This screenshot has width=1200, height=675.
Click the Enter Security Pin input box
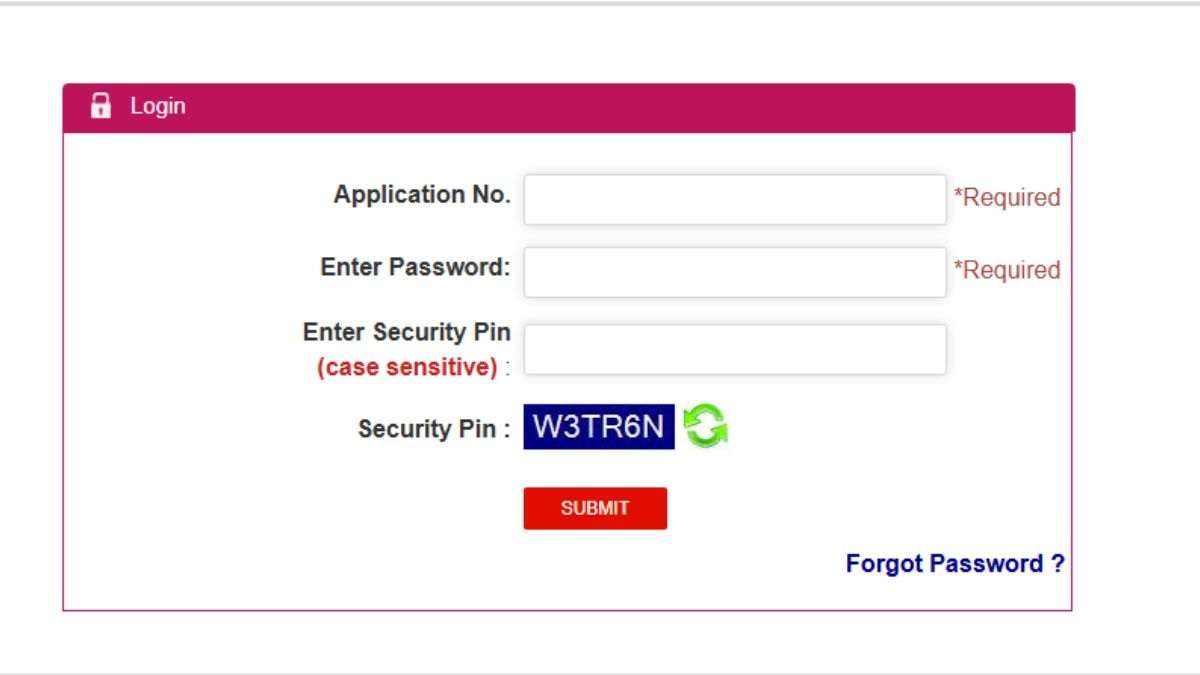[735, 348]
